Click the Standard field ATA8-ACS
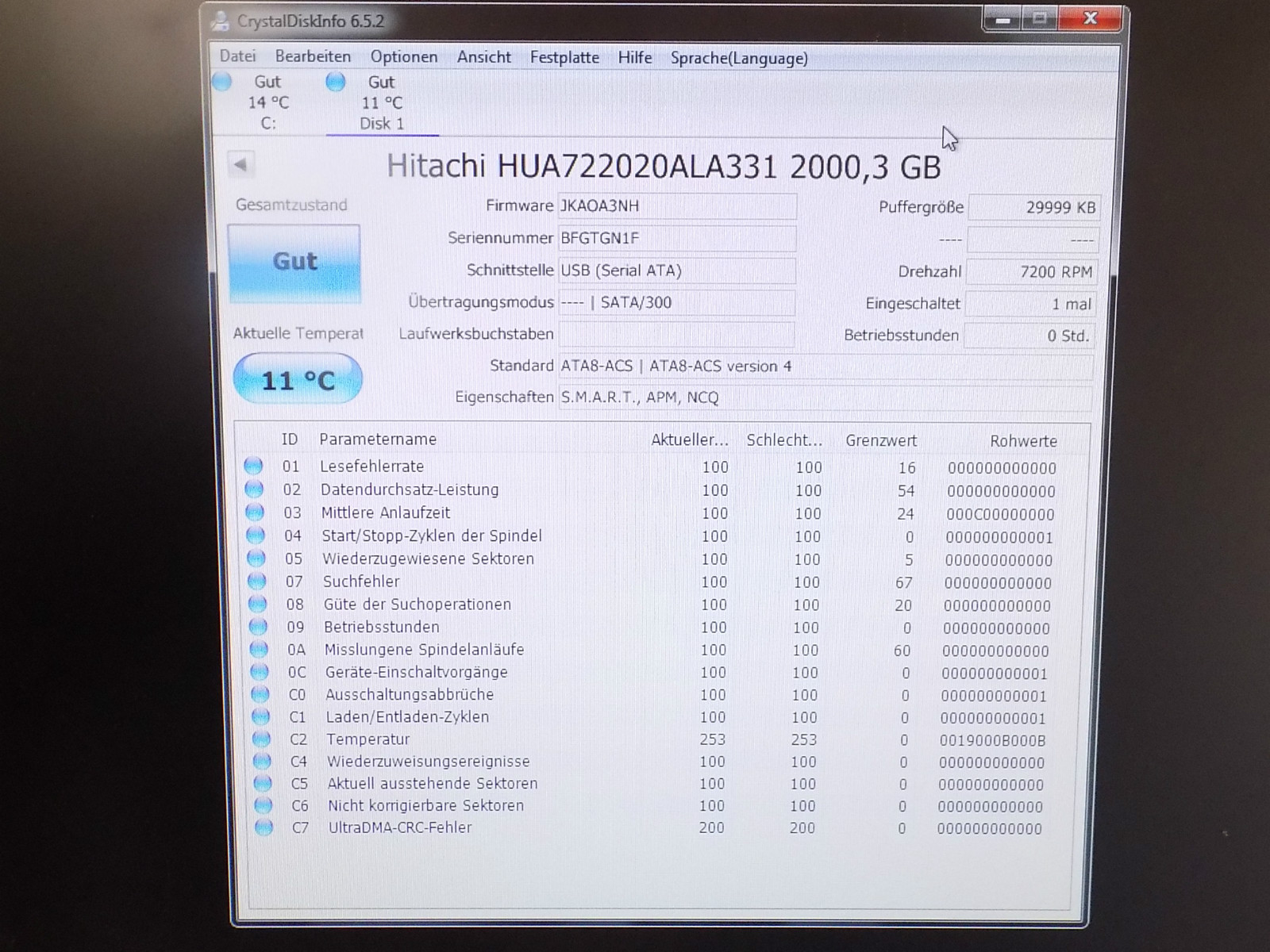Screen dimensions: 1270x952 825,366
